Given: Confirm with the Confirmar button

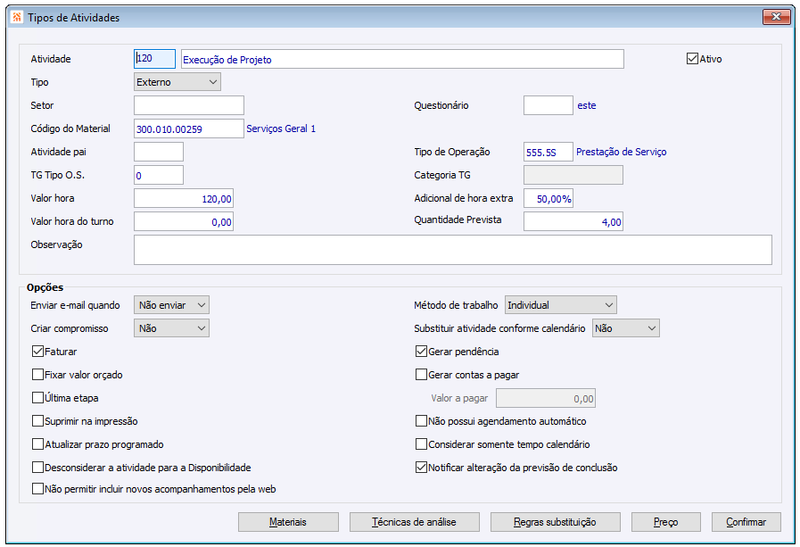Looking at the screenshot, I should (x=746, y=522).
